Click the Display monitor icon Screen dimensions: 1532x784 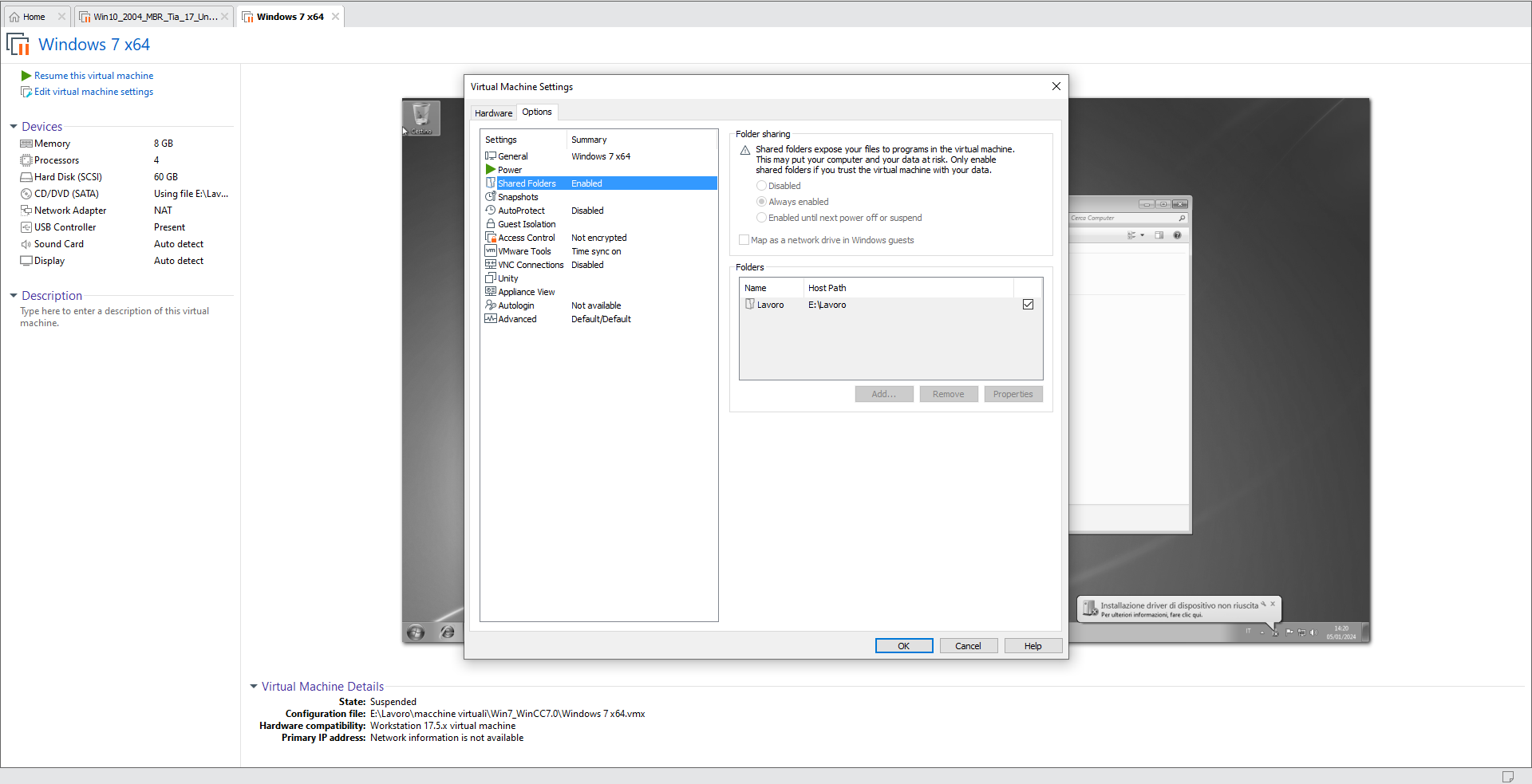[26, 261]
